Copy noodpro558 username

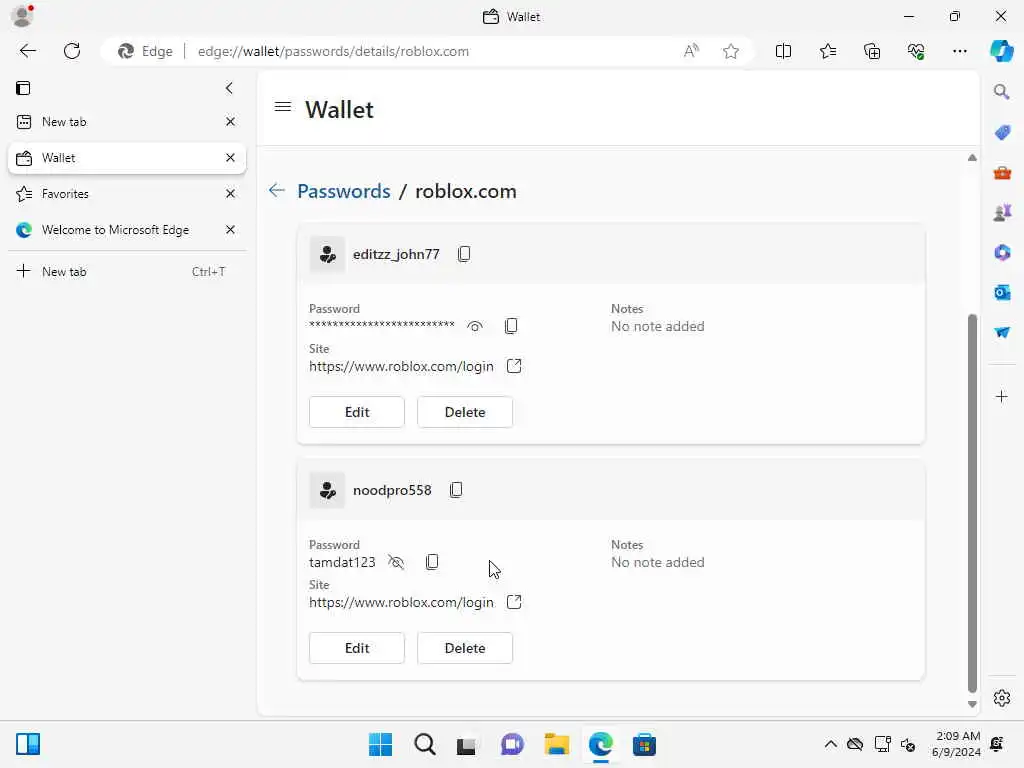pyautogui.click(x=456, y=490)
